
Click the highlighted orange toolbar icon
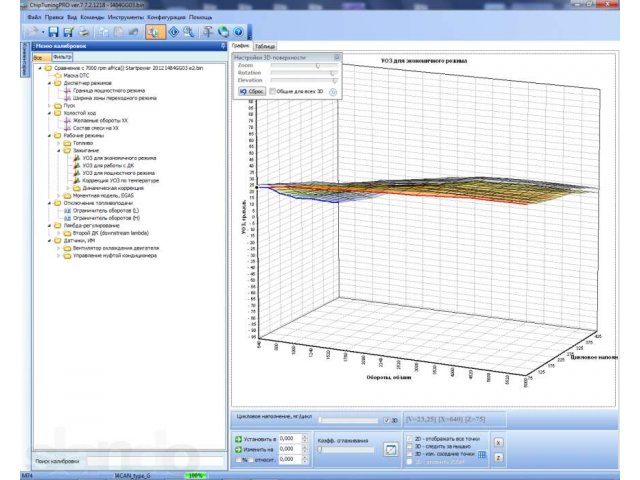155,32
